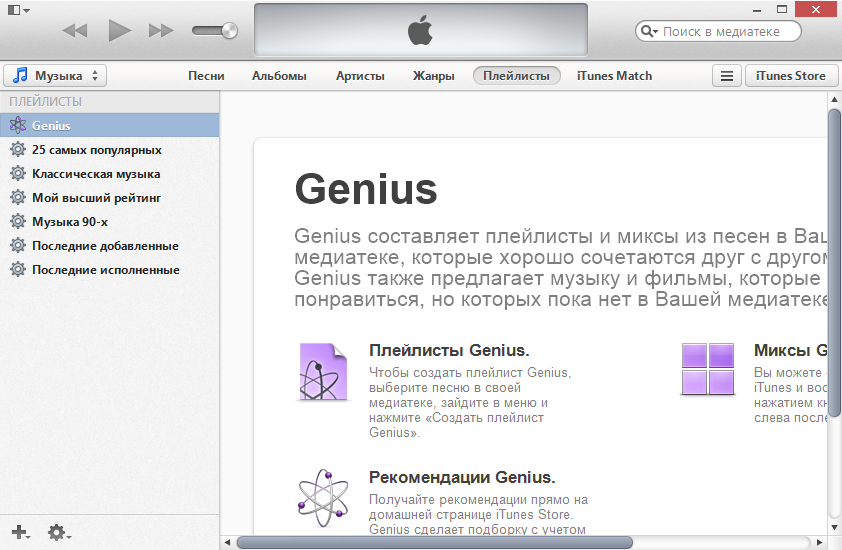The height and width of the screenshot is (550, 842).
Task: Minimize the iTunes window
Action: (x=757, y=10)
